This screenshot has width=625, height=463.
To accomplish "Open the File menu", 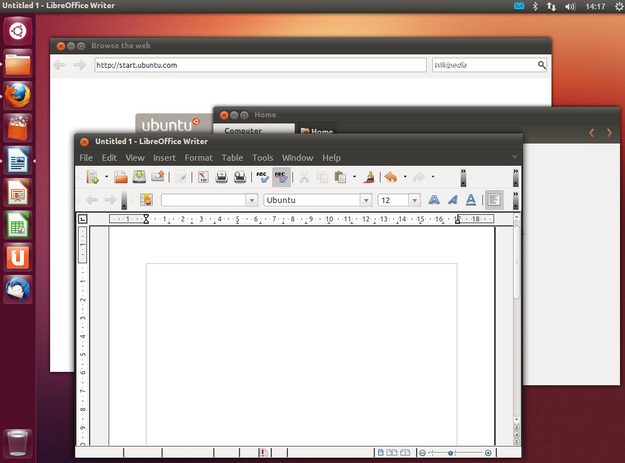I will 86,158.
